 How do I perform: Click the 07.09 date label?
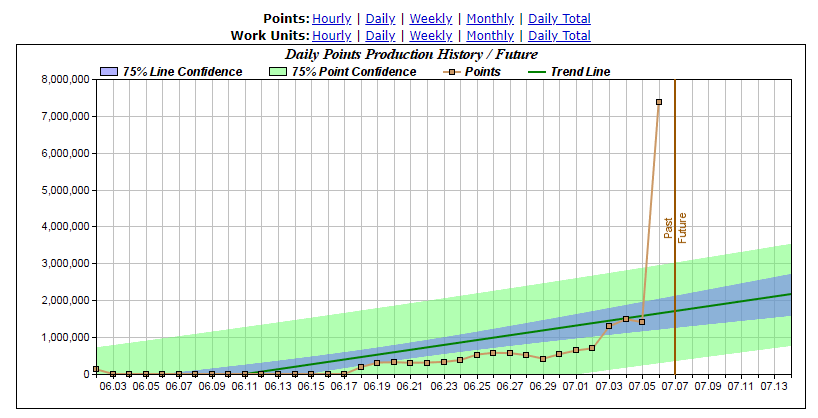[708, 386]
